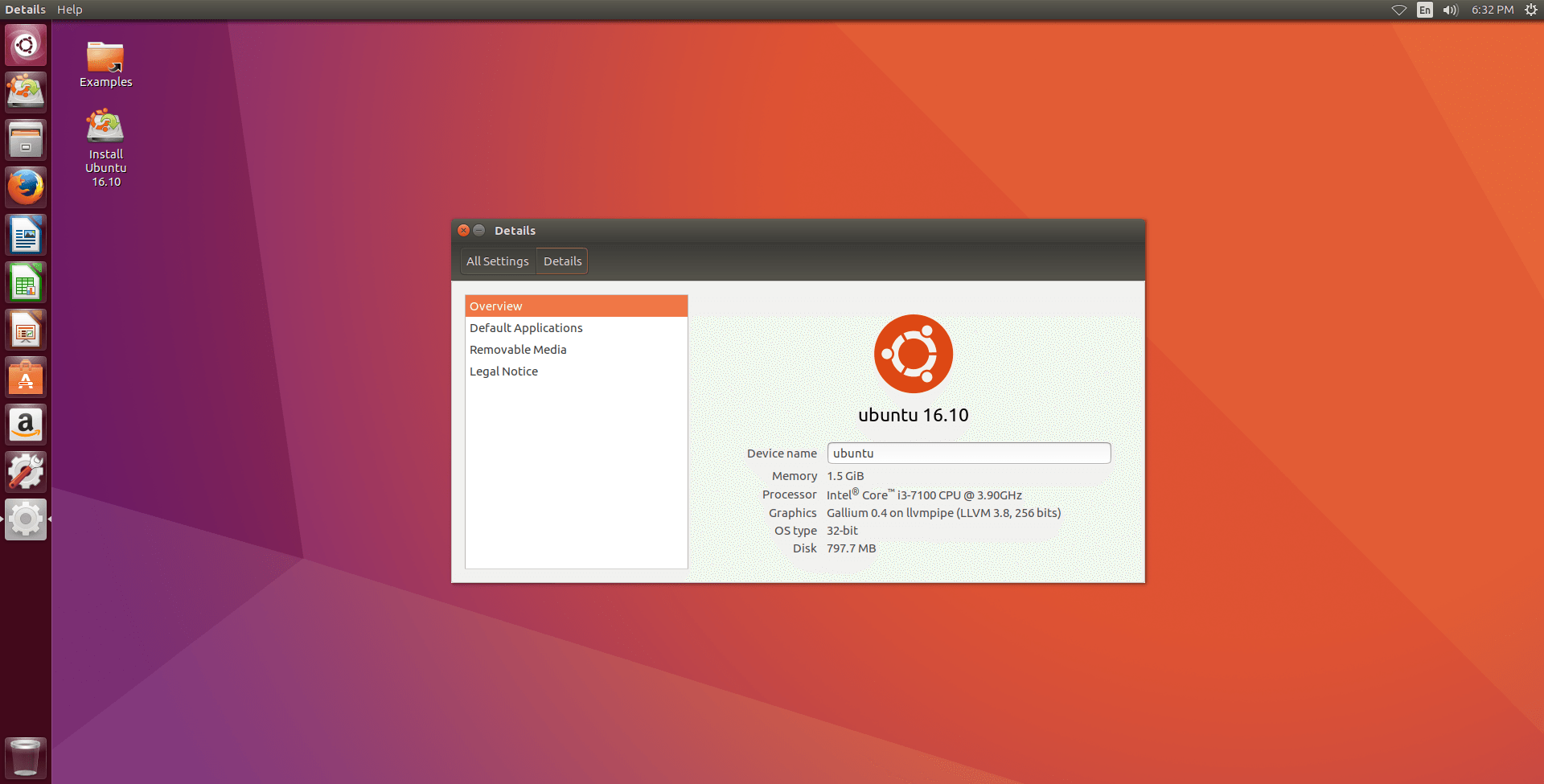Go back to All Settings
The height and width of the screenshot is (784, 1544).
click(x=498, y=261)
